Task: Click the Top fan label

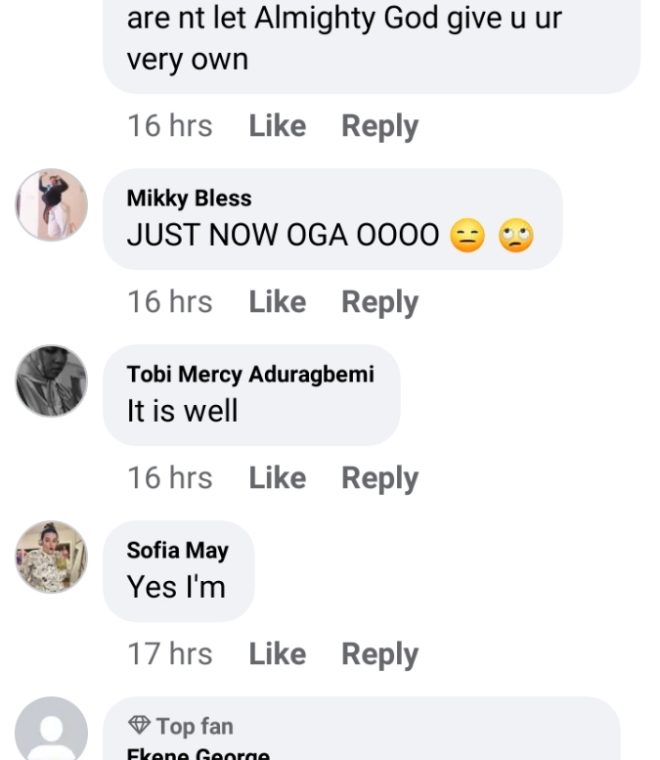Action: tap(194, 726)
